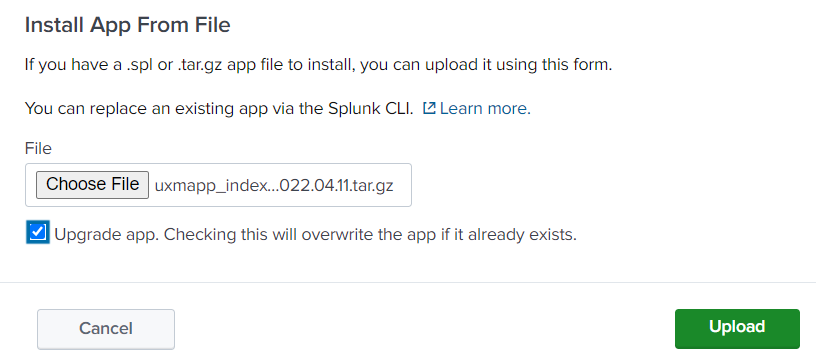This screenshot has width=816, height=363.
Task: Click 'upload it using this form' text
Action: (x=486, y=66)
